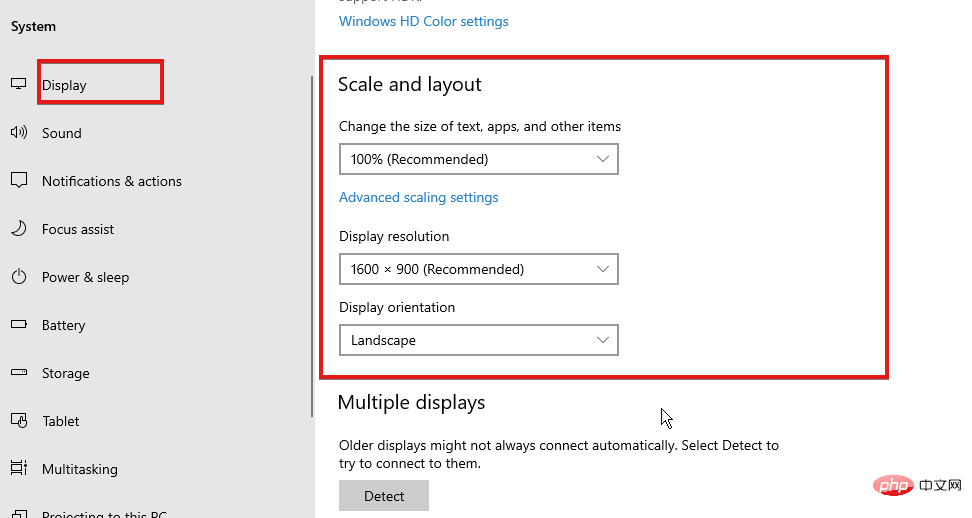Image resolution: width=972 pixels, height=518 pixels.
Task: Click 'Change the size of text, apps' label
Action: click(480, 126)
